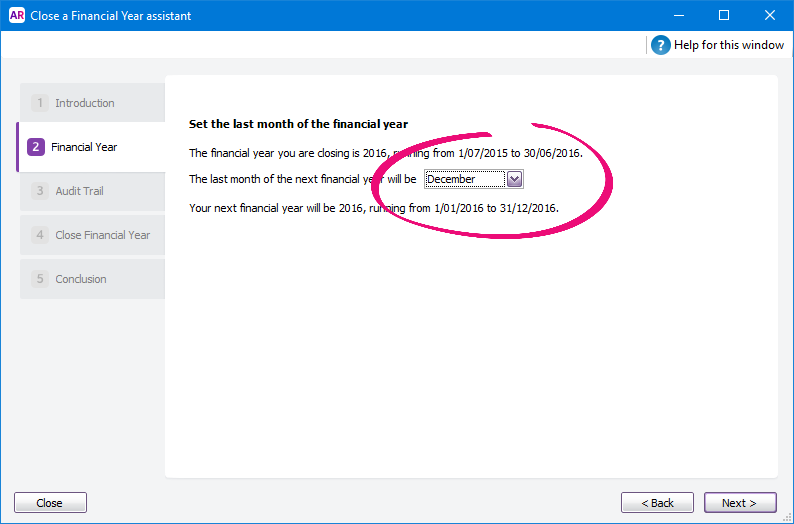Image resolution: width=794 pixels, height=524 pixels.
Task: Select the Financial Year step label
Action: click(84, 147)
